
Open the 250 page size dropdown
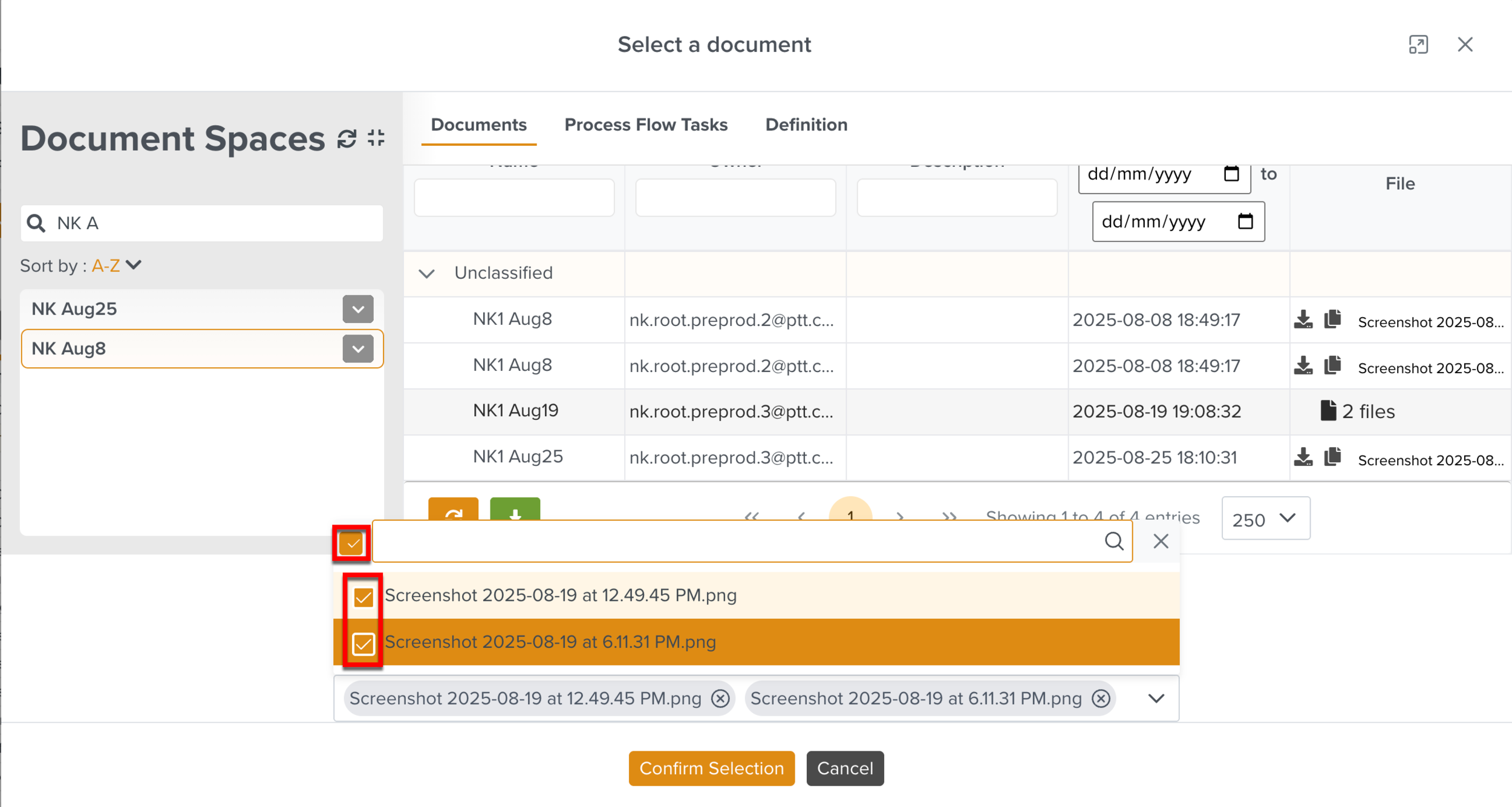[1265, 518]
